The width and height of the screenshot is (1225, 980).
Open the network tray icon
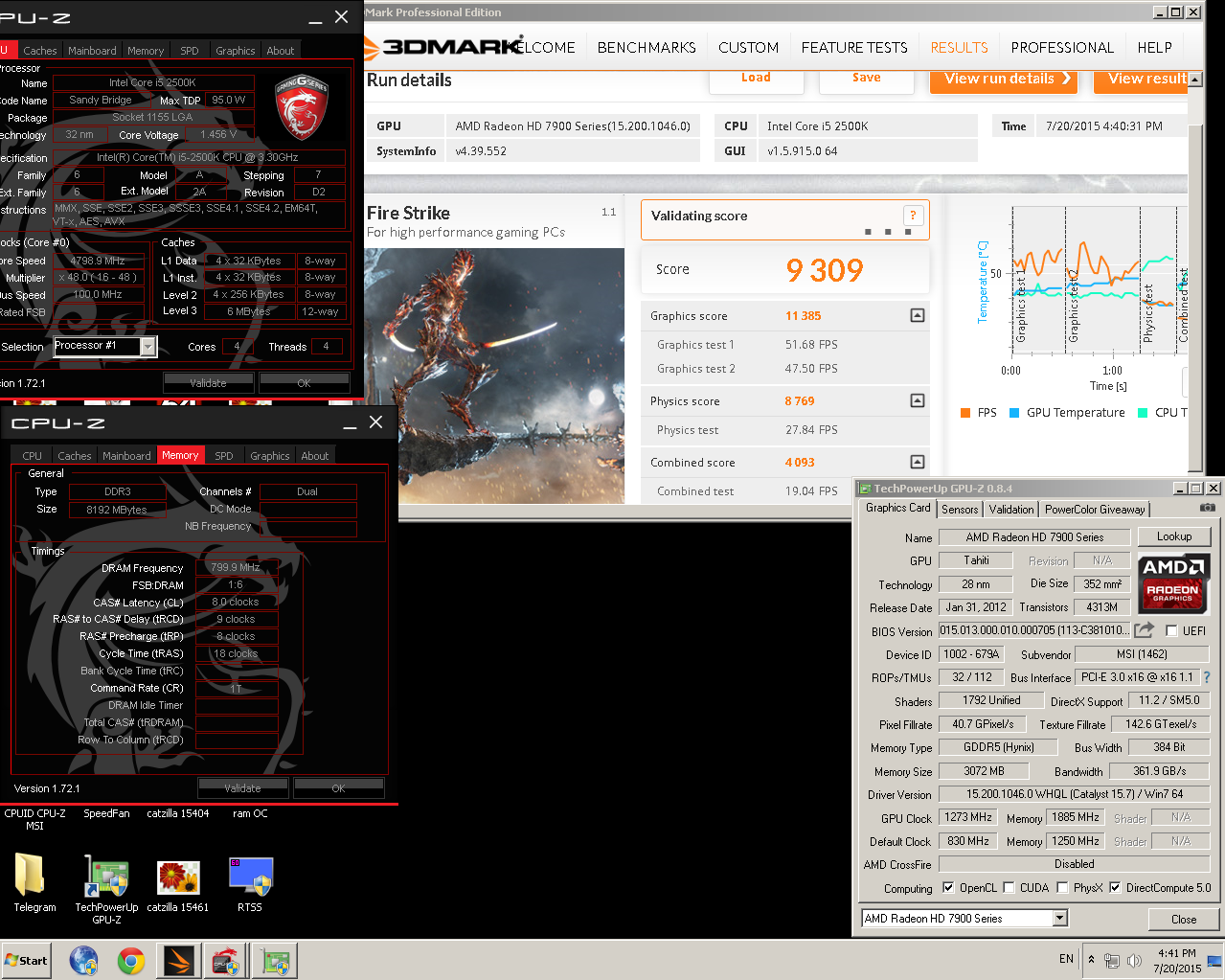(1112, 961)
